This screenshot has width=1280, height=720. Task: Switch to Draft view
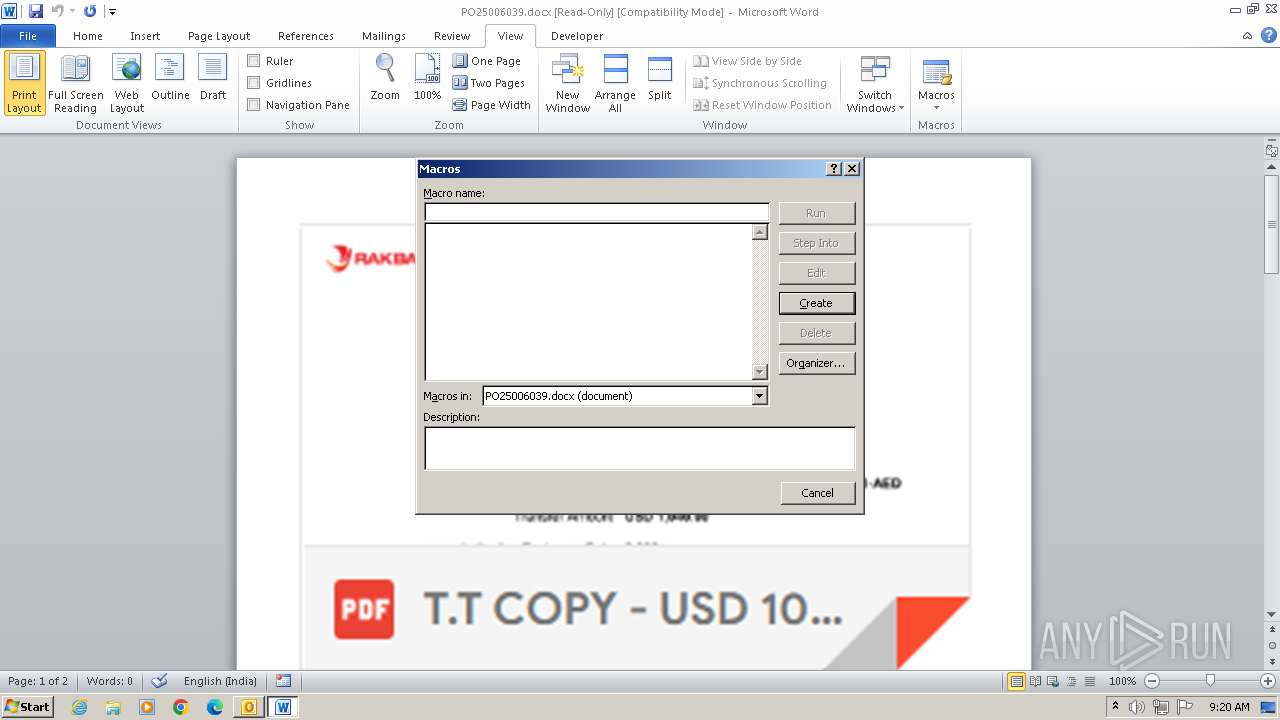click(x=213, y=79)
